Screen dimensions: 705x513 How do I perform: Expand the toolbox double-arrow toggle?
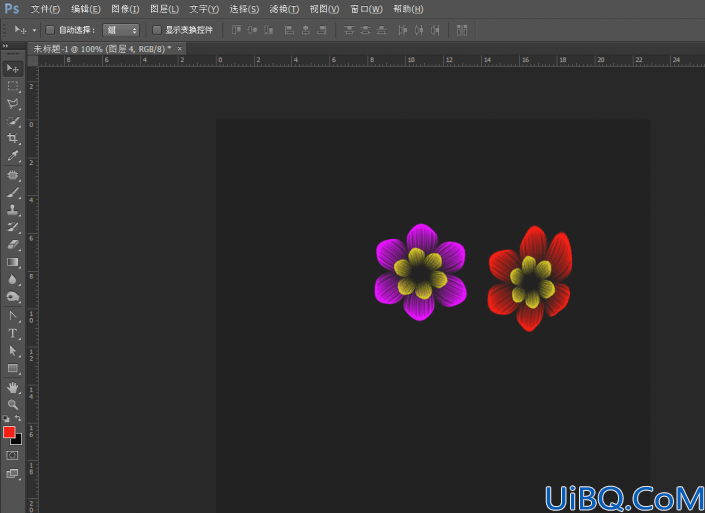(x=5, y=46)
